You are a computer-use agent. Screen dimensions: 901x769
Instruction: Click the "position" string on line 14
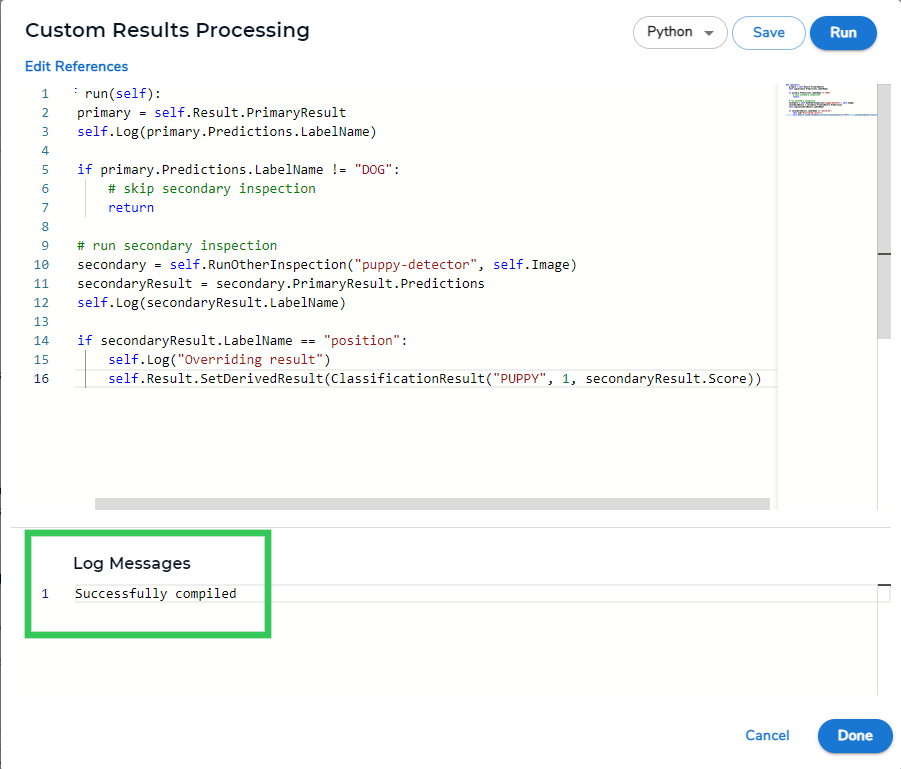[x=361, y=340]
